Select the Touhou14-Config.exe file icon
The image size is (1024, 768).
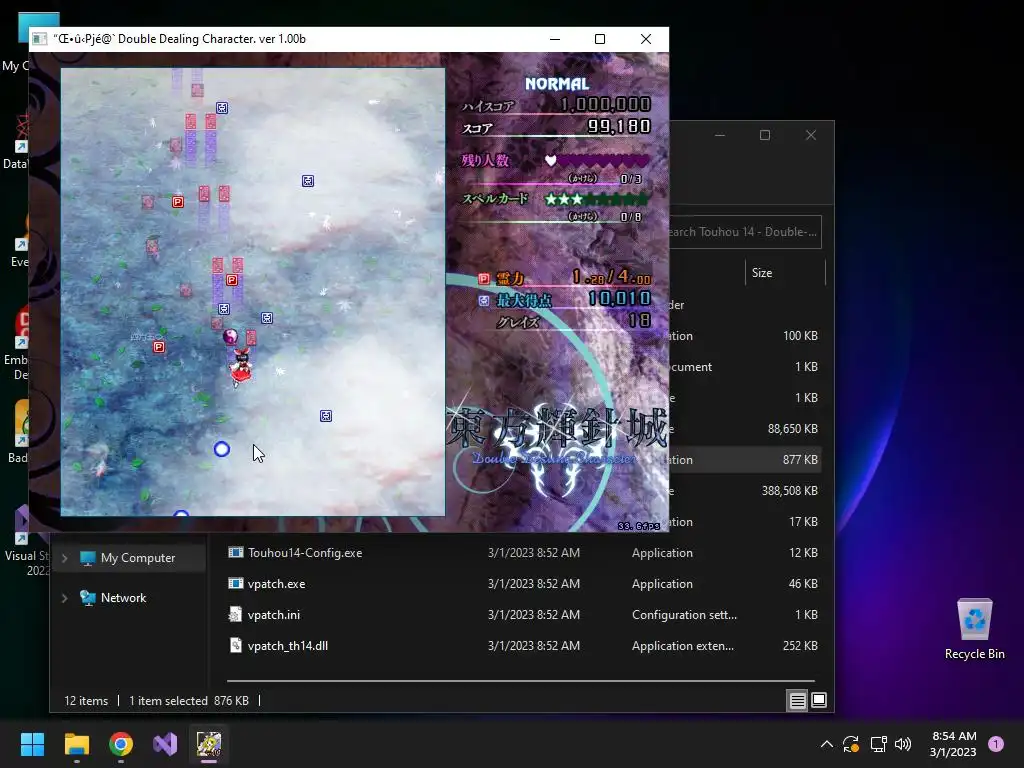tap(236, 552)
